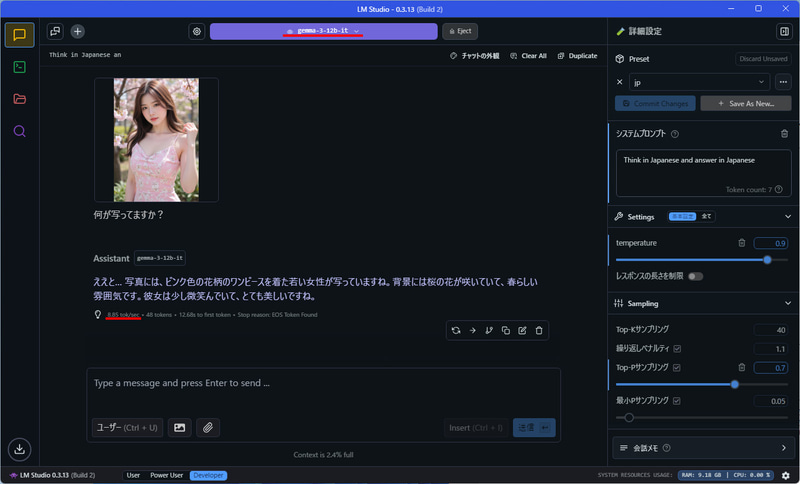Edit the system prompt text box
Screen dimensions: 800x484
(704, 173)
